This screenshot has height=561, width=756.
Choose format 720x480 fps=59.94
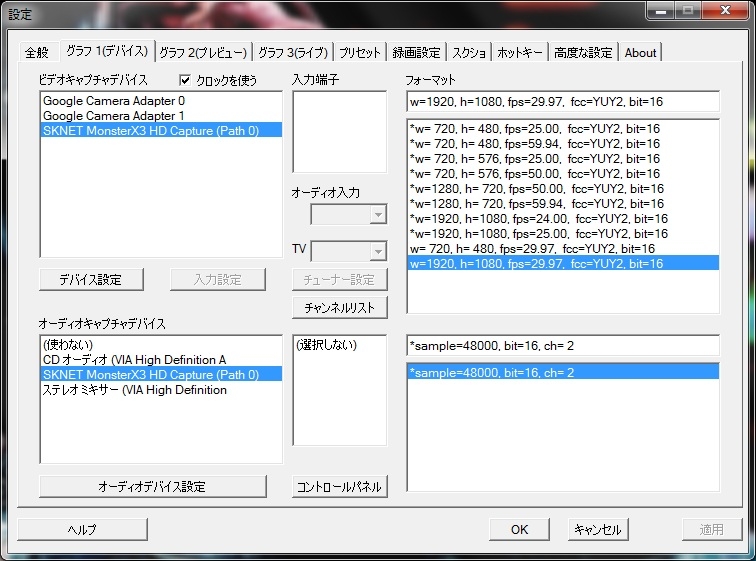coord(563,144)
